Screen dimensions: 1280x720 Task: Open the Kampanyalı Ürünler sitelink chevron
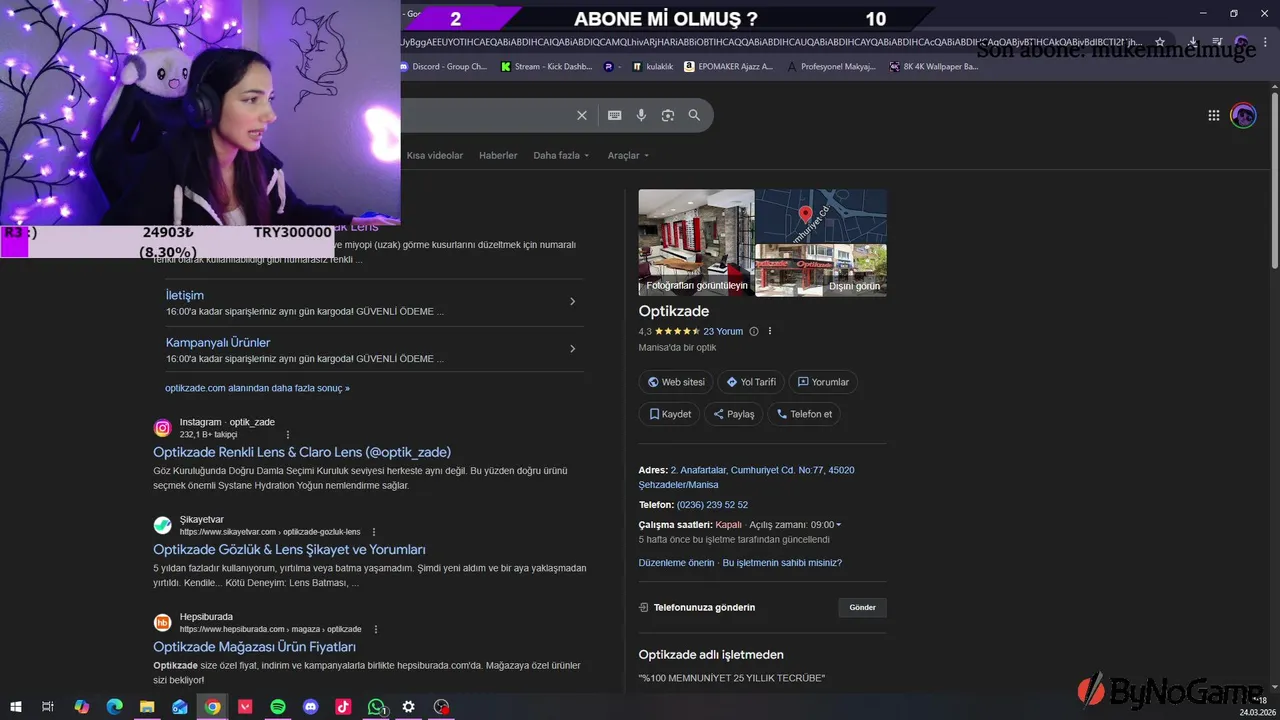tap(572, 349)
